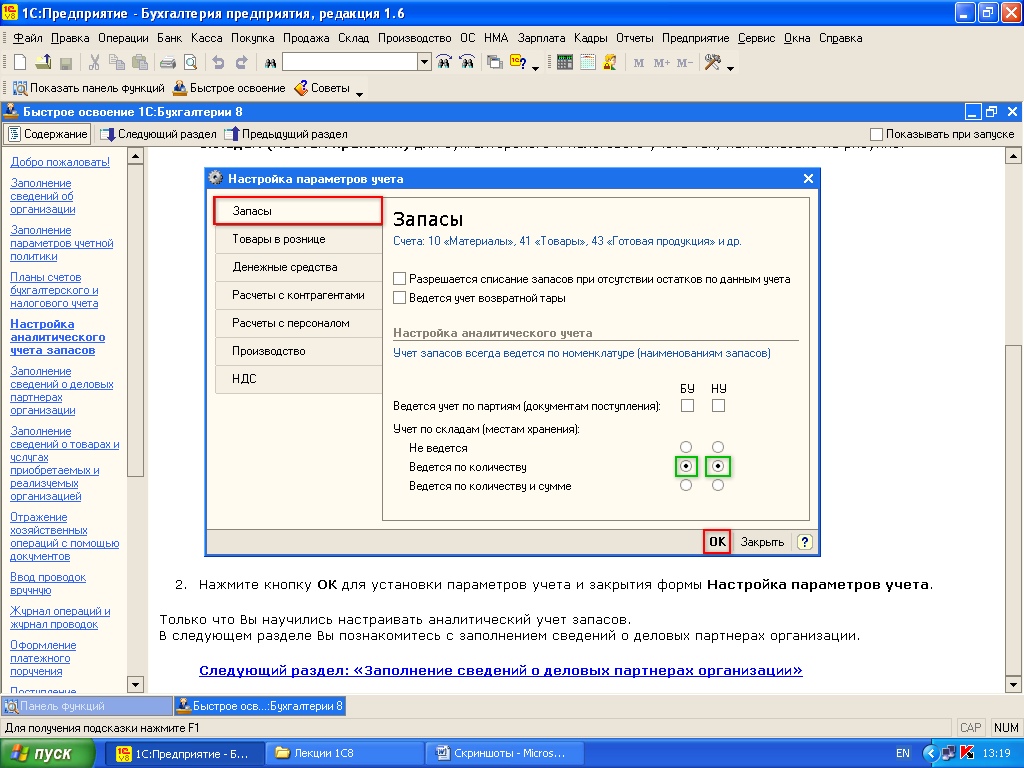
Task: Click inside the toolbar search input field
Action: tap(350, 63)
